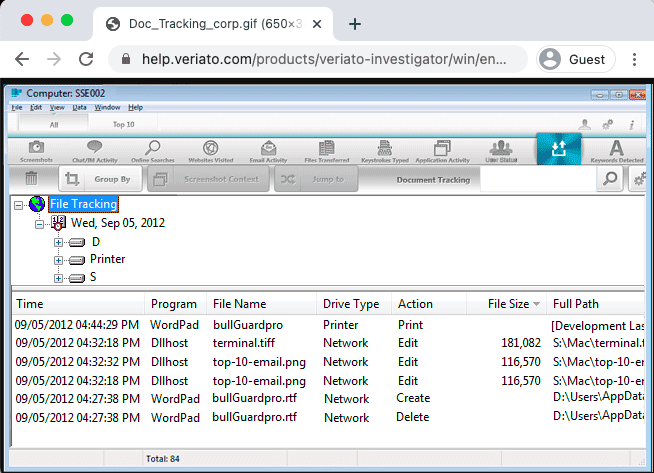Viewport: 654px width, 473px height.
Task: Click the browser address bar
Action: tap(318, 59)
